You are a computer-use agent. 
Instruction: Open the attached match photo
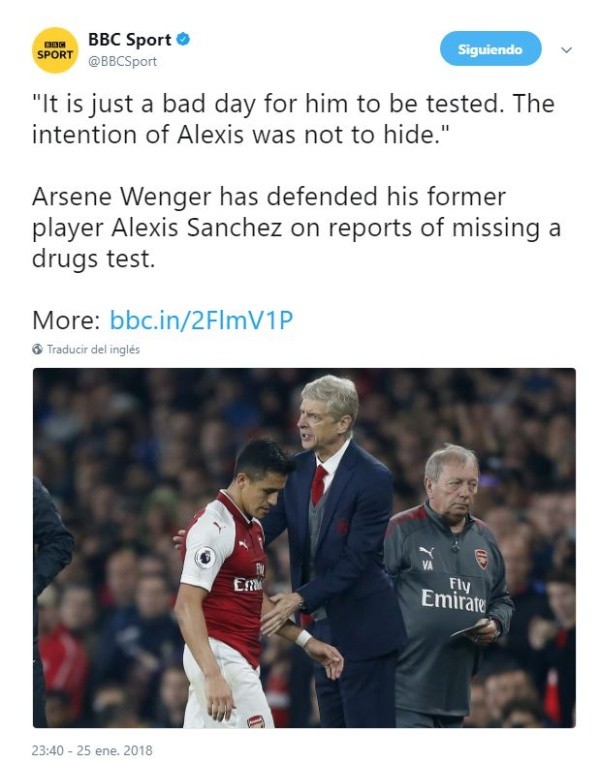(x=304, y=547)
